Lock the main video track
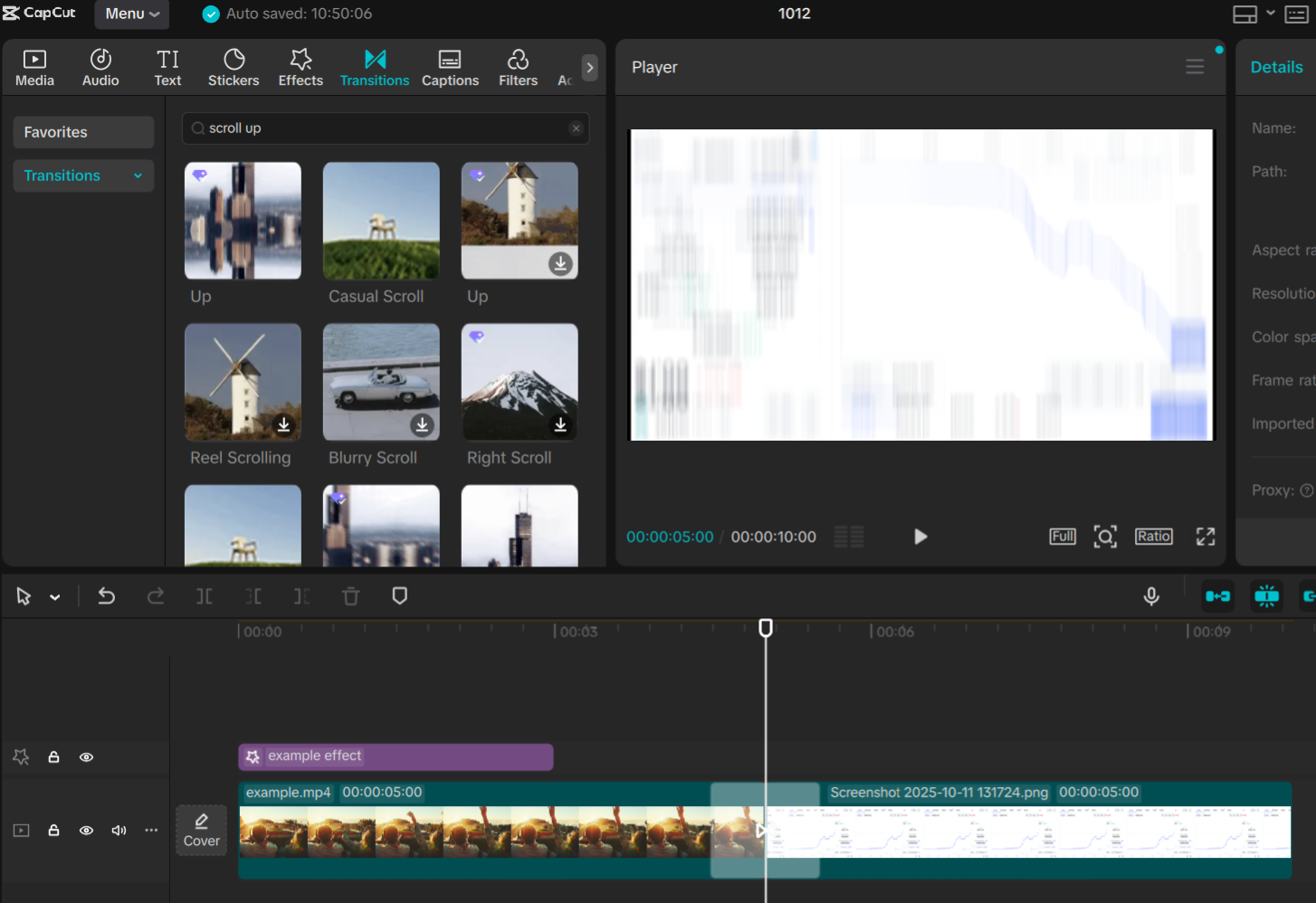1316x903 pixels. click(53, 831)
